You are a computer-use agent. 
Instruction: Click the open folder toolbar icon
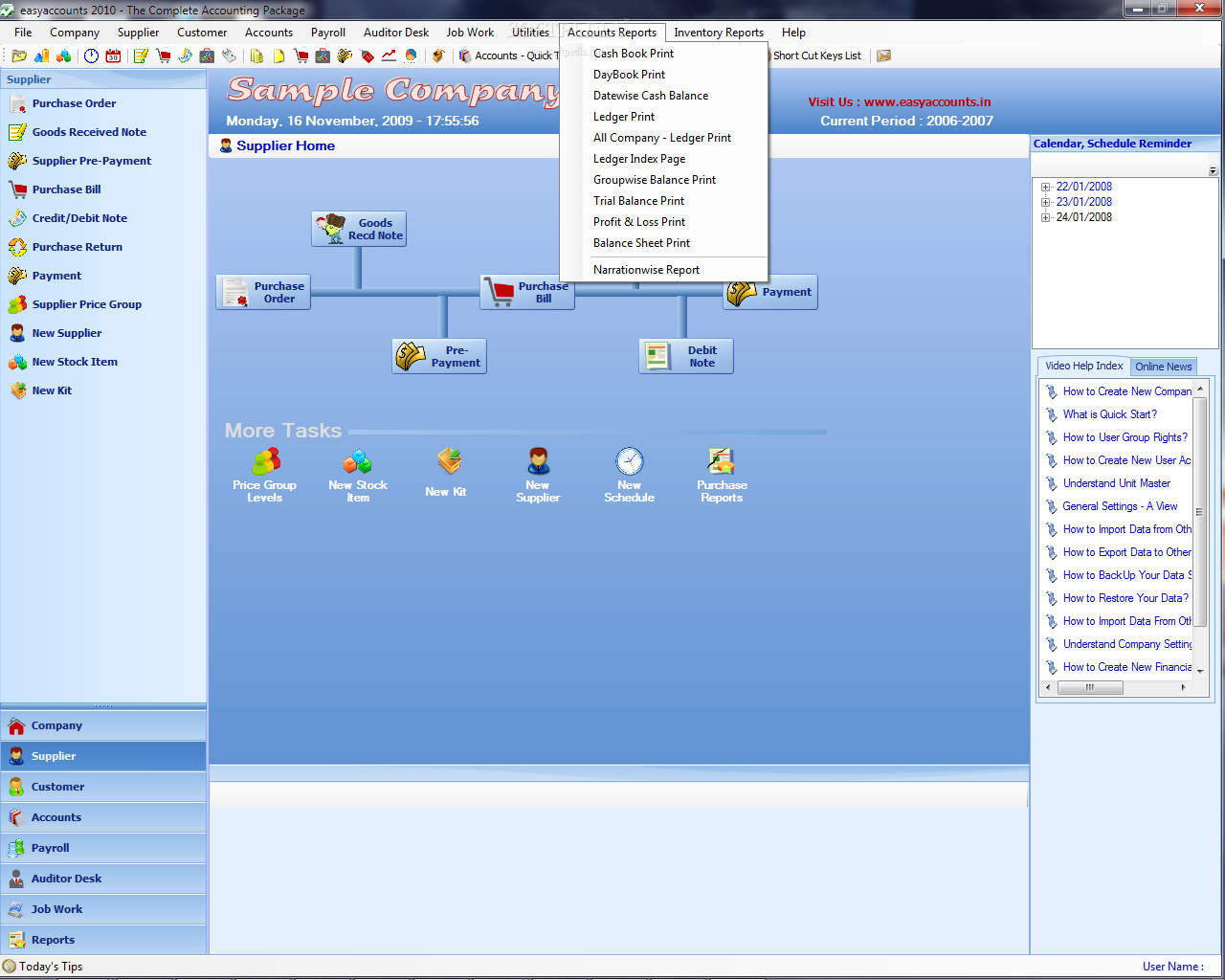point(19,56)
